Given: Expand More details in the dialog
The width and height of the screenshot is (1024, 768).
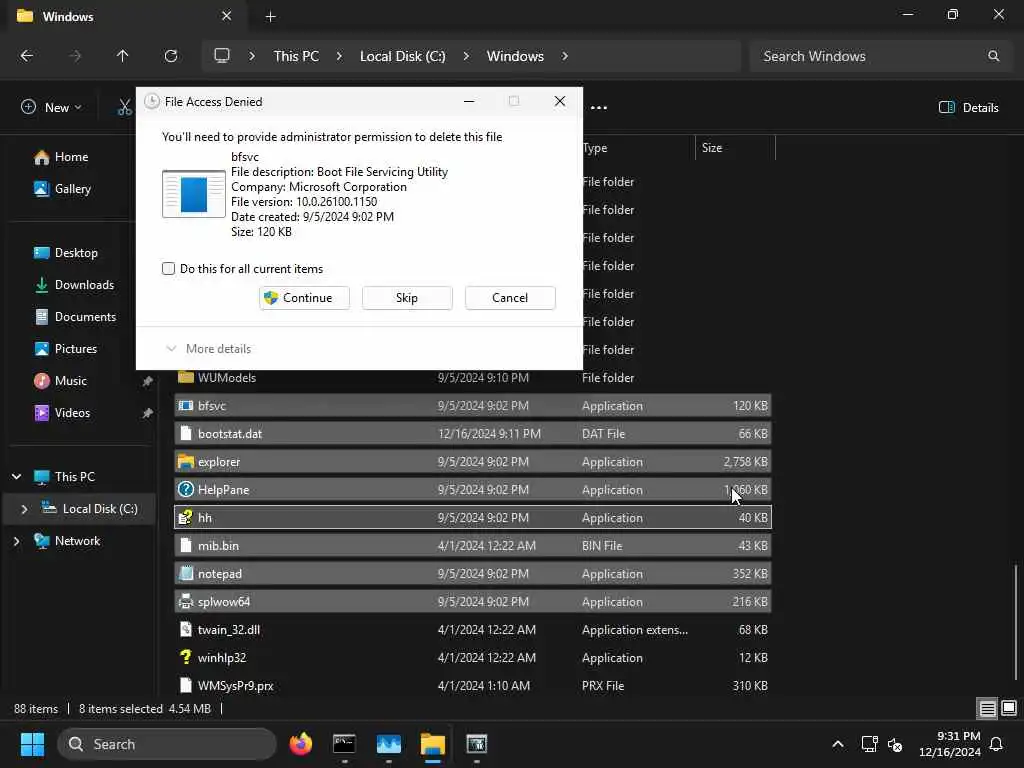Looking at the screenshot, I should [x=209, y=349].
